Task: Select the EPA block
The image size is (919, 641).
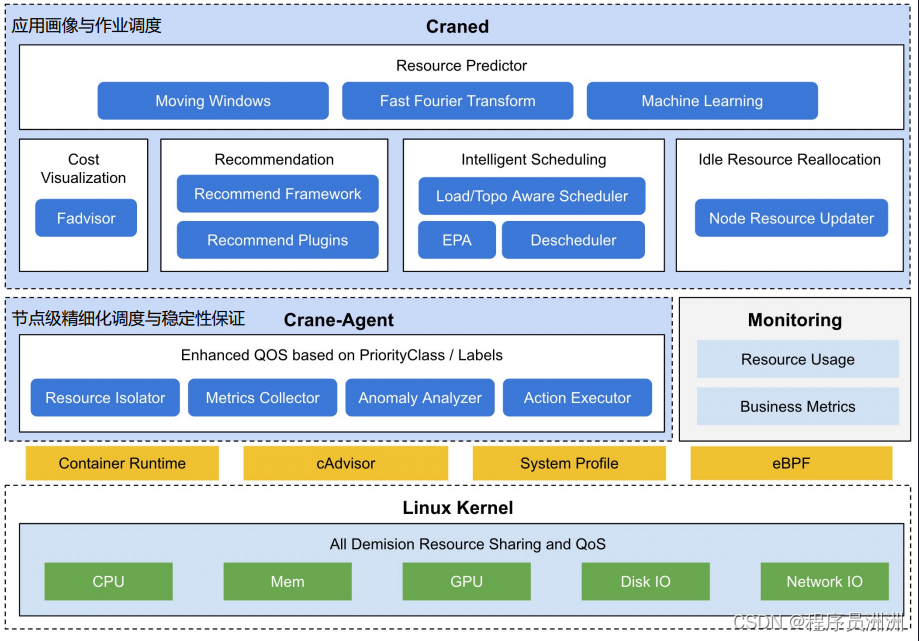Action: (x=457, y=240)
